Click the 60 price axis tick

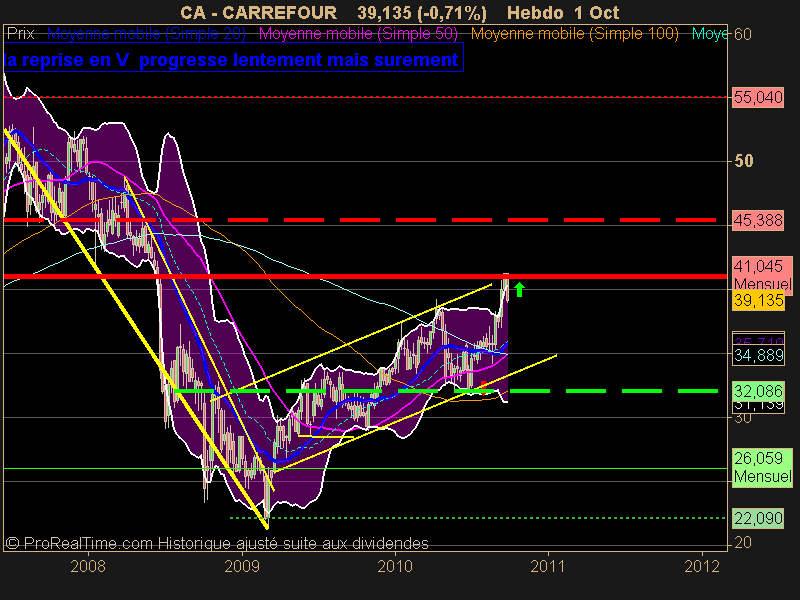click(x=743, y=34)
